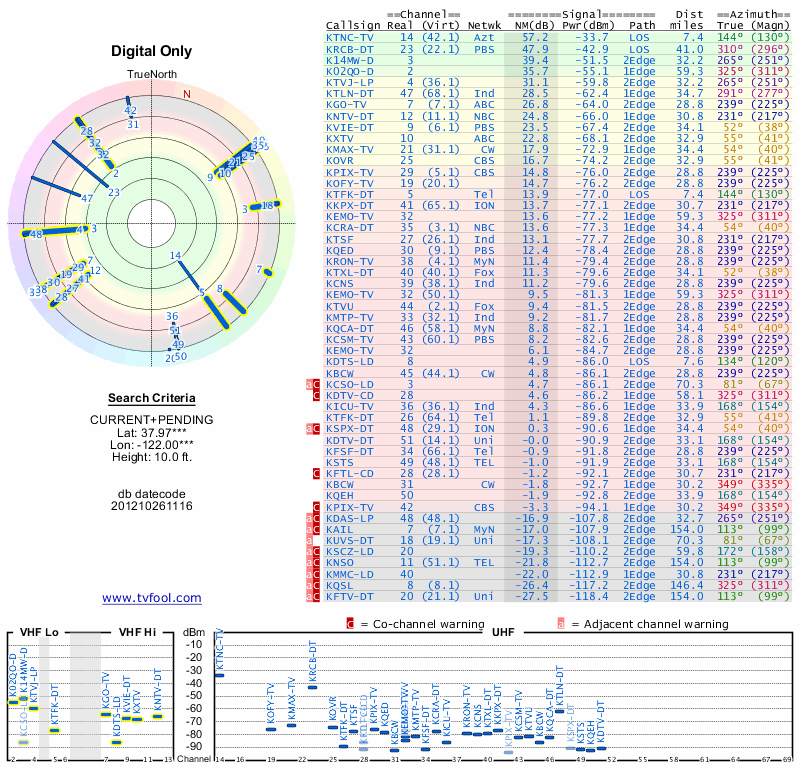Click the pink 'a' icon in the adjacent channel legend
This screenshot has width=800, height=768.
[x=561, y=624]
